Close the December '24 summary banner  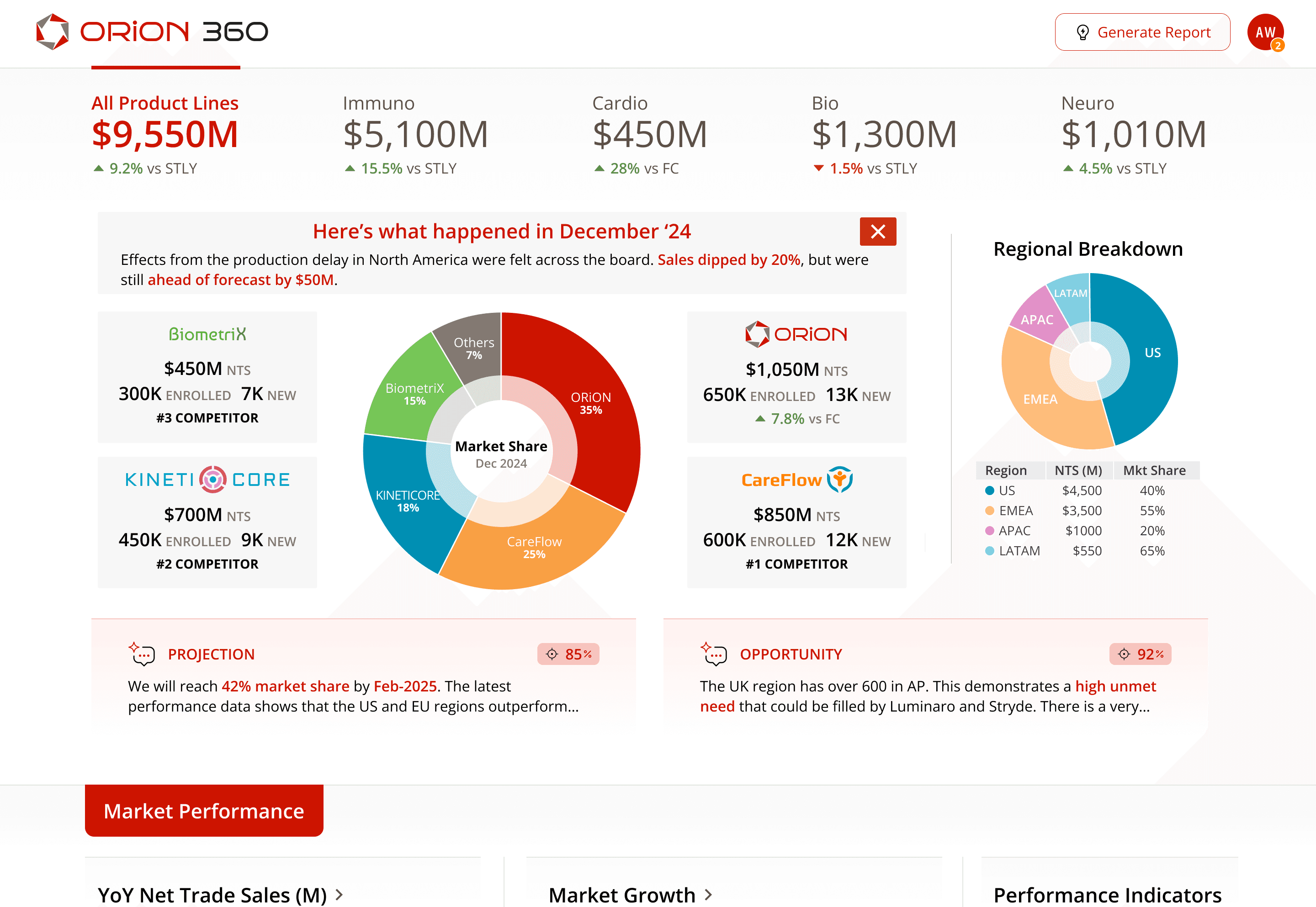click(x=877, y=231)
